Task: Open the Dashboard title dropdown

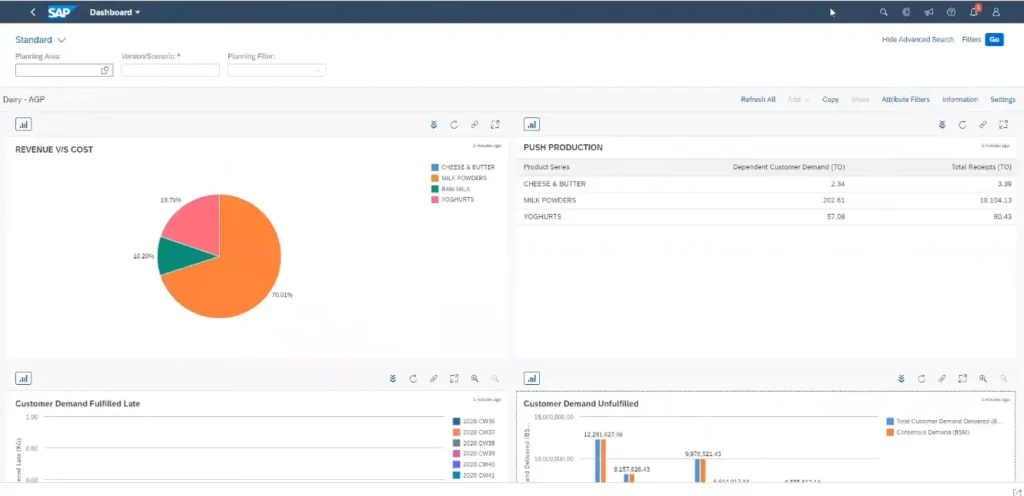Action: [x=115, y=12]
